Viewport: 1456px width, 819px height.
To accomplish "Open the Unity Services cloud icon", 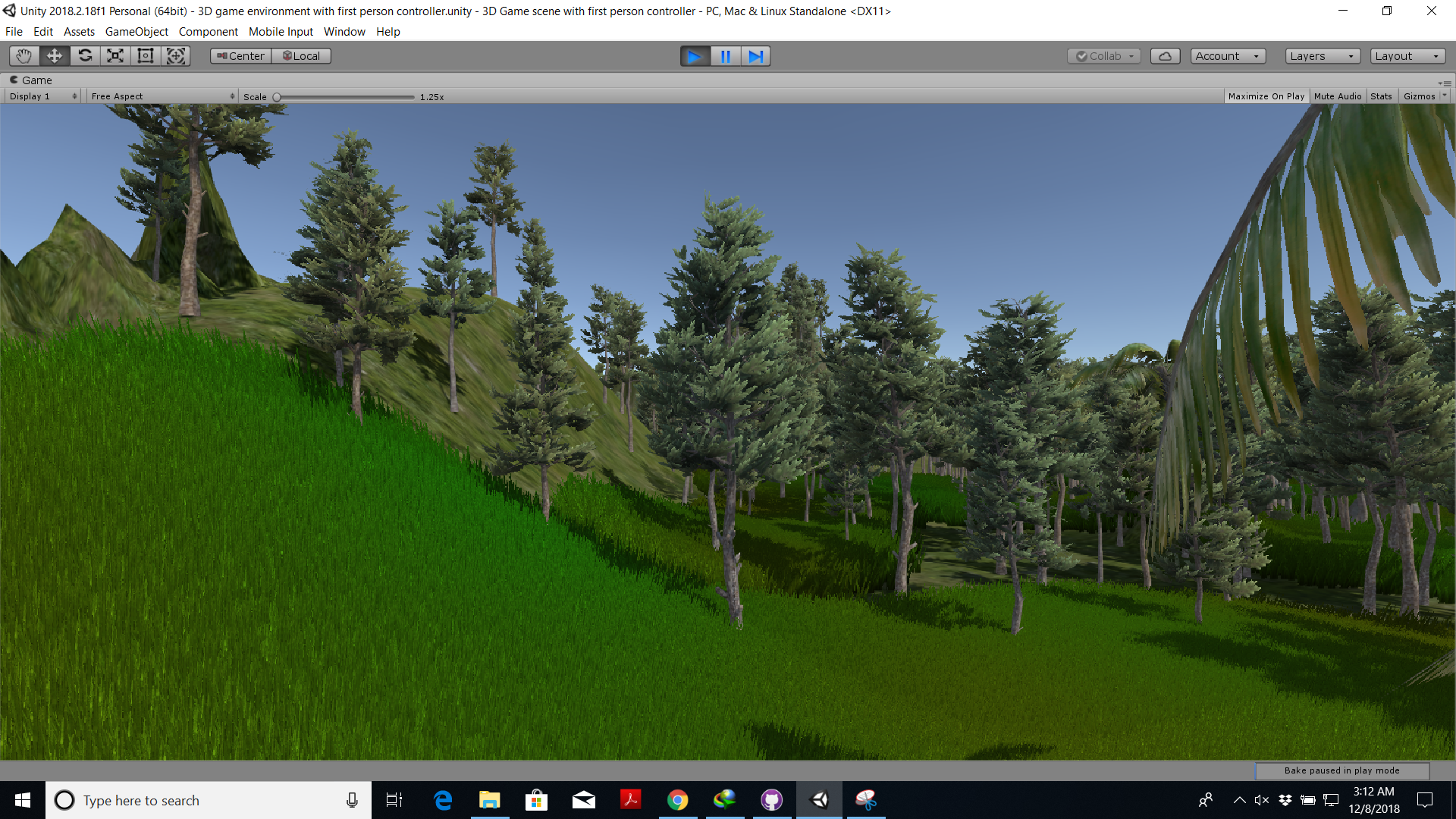I will pos(1165,56).
